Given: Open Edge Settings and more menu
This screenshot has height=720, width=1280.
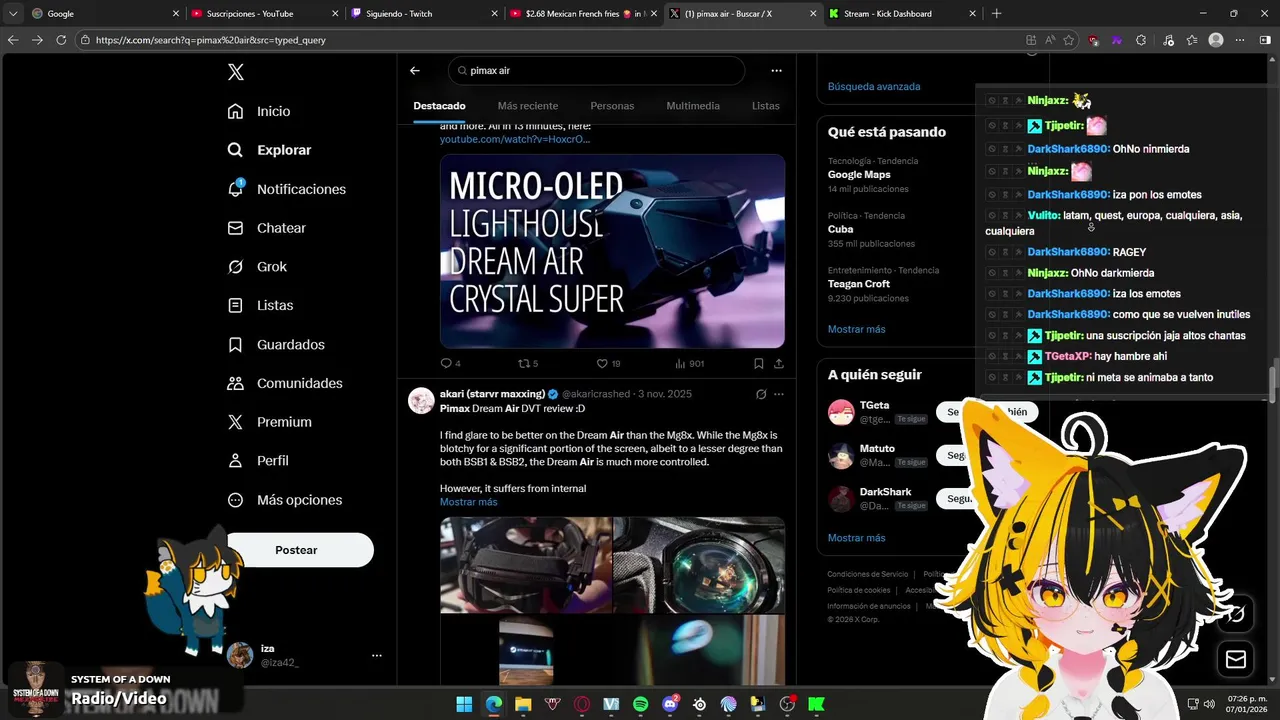Looking at the screenshot, I should 1239,40.
